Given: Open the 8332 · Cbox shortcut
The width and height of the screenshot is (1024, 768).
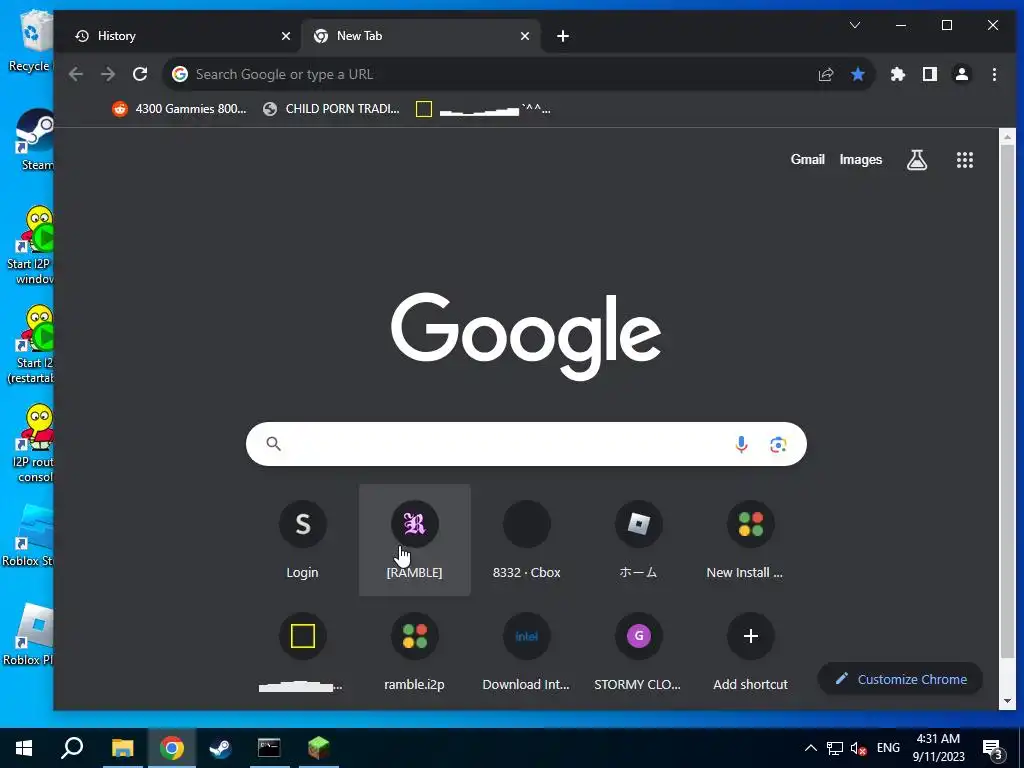Looking at the screenshot, I should coord(526,539).
